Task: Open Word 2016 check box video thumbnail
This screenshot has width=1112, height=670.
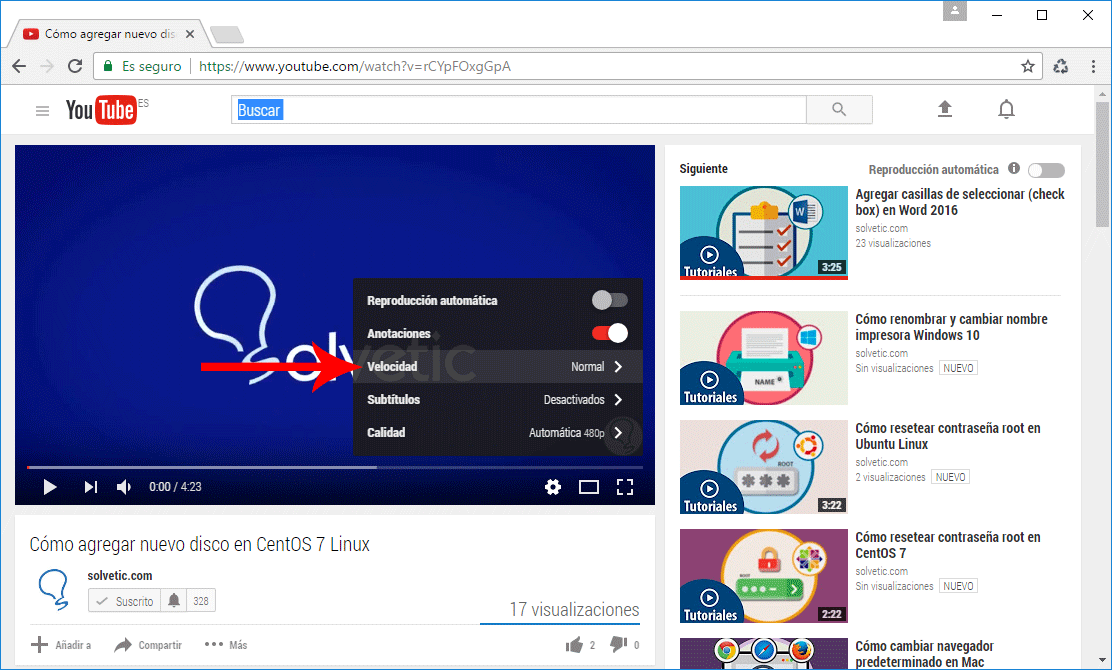Action: [x=764, y=233]
